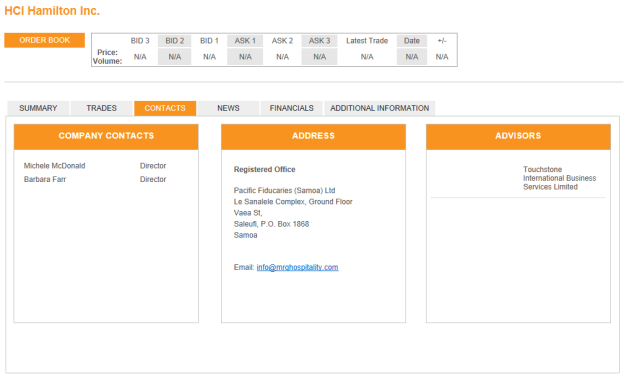Select Barbara Farr contact name
Viewport: 624px width, 377px height.
[45, 179]
